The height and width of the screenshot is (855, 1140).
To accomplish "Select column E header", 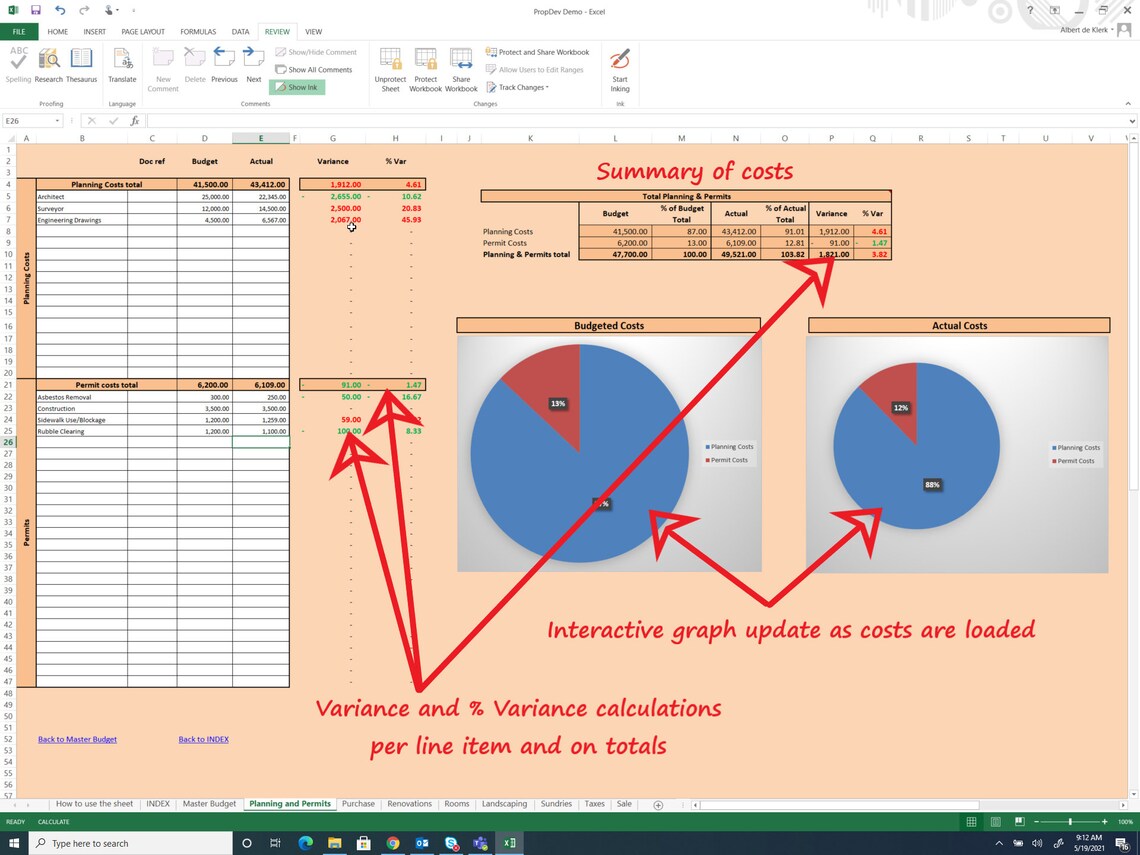I will (x=261, y=138).
